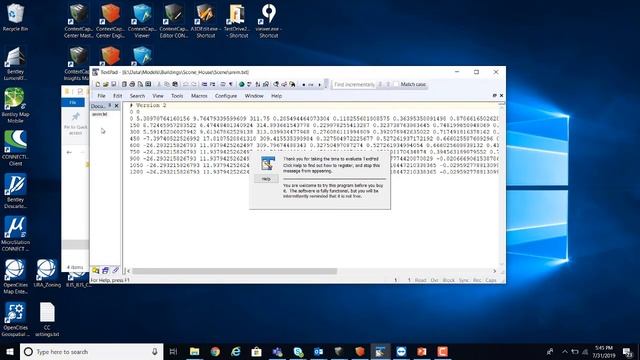The width and height of the screenshot is (640, 360).
Task: Open the viewer.exe shortcut desktop icon
Action: click(269, 21)
